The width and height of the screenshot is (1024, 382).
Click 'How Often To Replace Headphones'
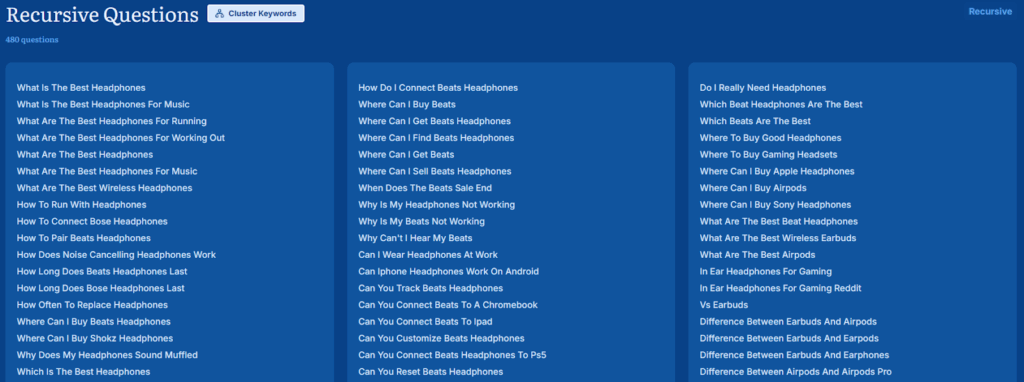[92, 305]
